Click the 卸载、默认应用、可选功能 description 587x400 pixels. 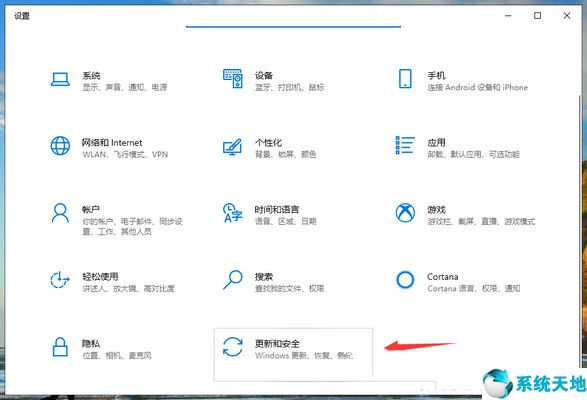[474, 154]
